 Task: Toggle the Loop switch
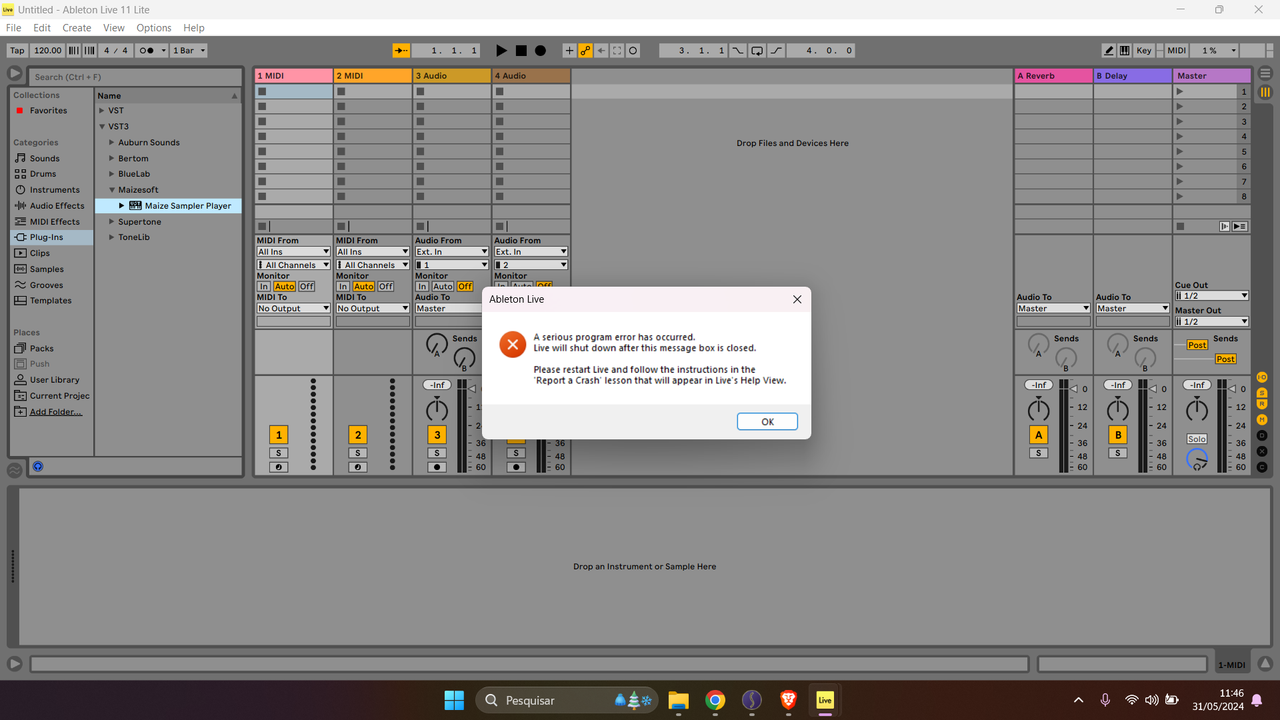757,50
